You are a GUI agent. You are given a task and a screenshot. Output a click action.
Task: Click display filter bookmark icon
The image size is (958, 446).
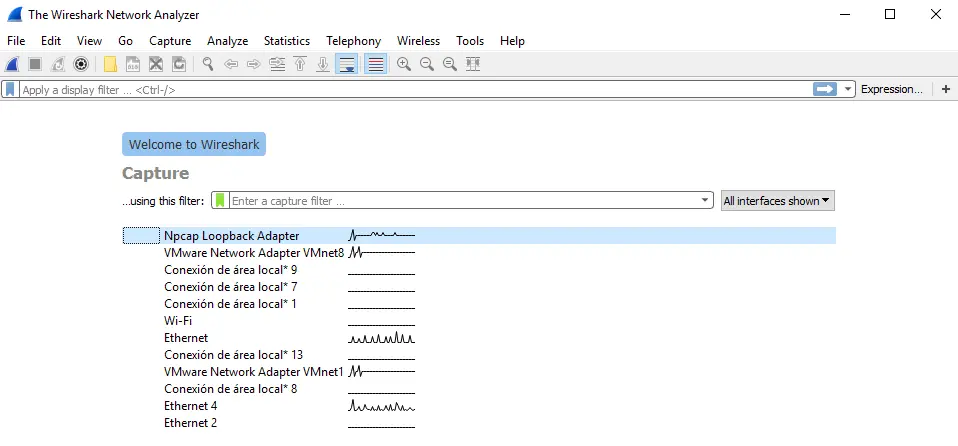tap(10, 89)
